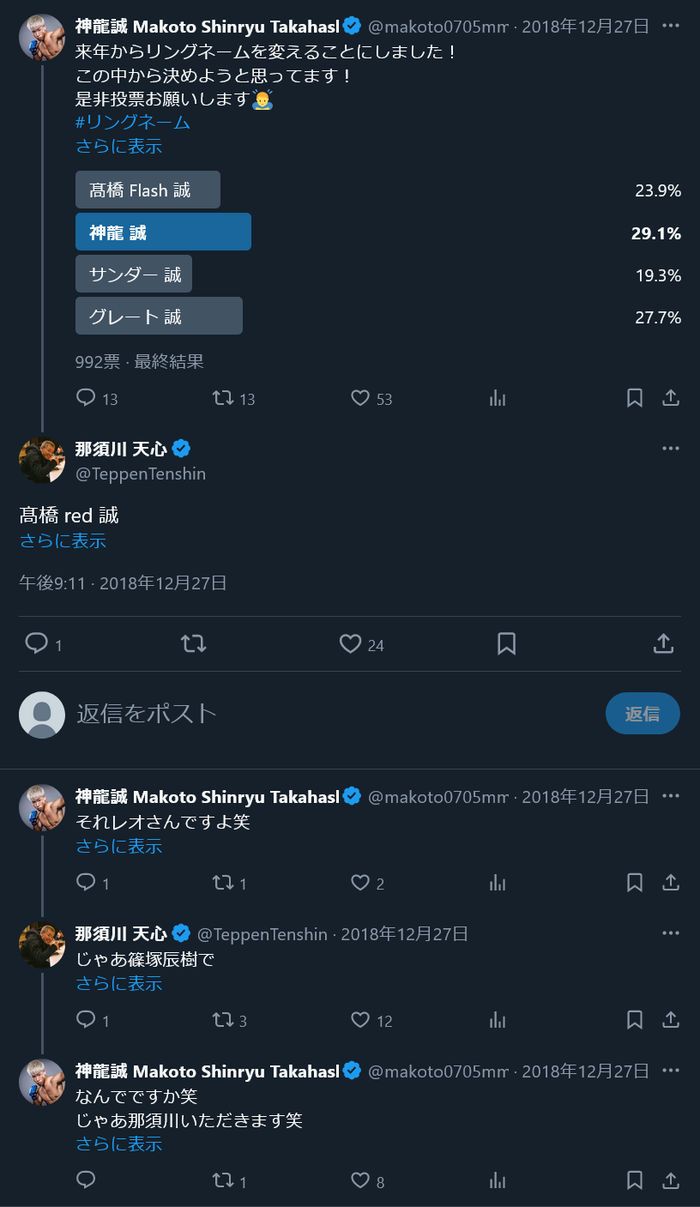Retweet the それレオさんですよ笑 reply
700x1207 pixels.
tap(223, 882)
